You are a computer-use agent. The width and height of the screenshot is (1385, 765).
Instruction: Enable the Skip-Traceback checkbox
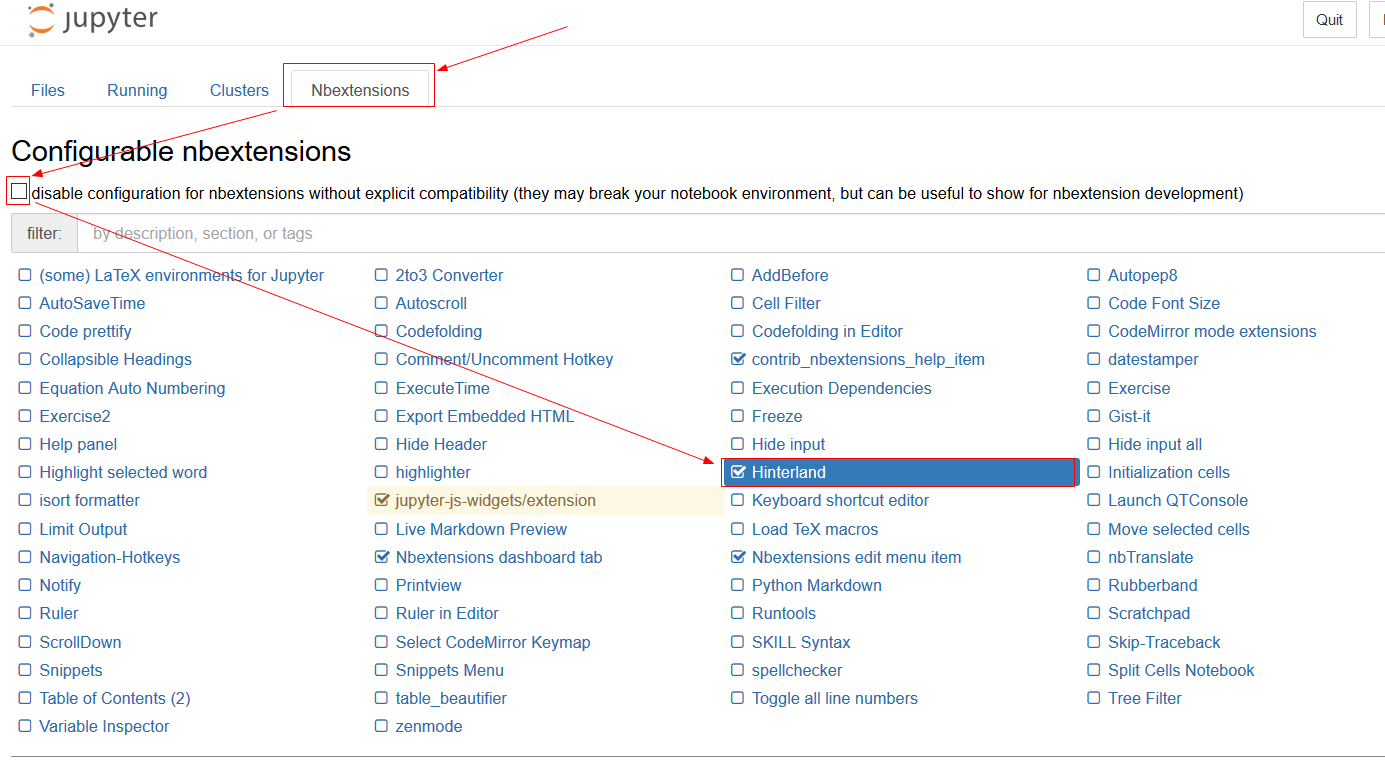[1095, 642]
